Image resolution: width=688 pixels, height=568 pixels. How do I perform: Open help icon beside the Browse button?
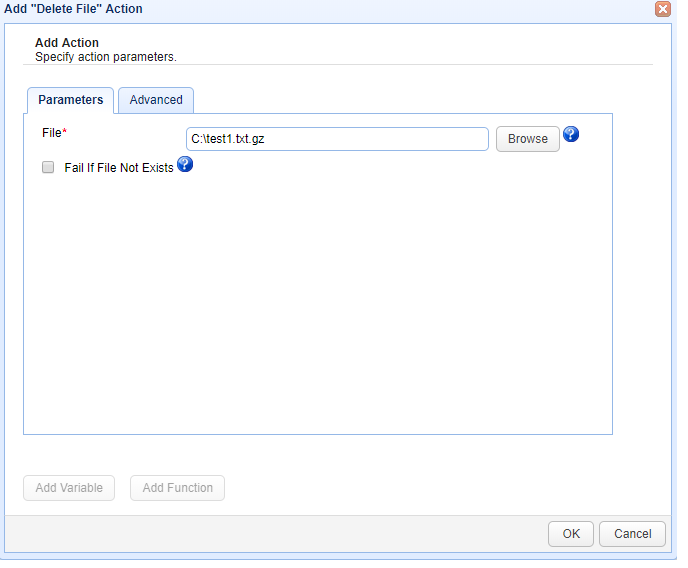(x=571, y=134)
